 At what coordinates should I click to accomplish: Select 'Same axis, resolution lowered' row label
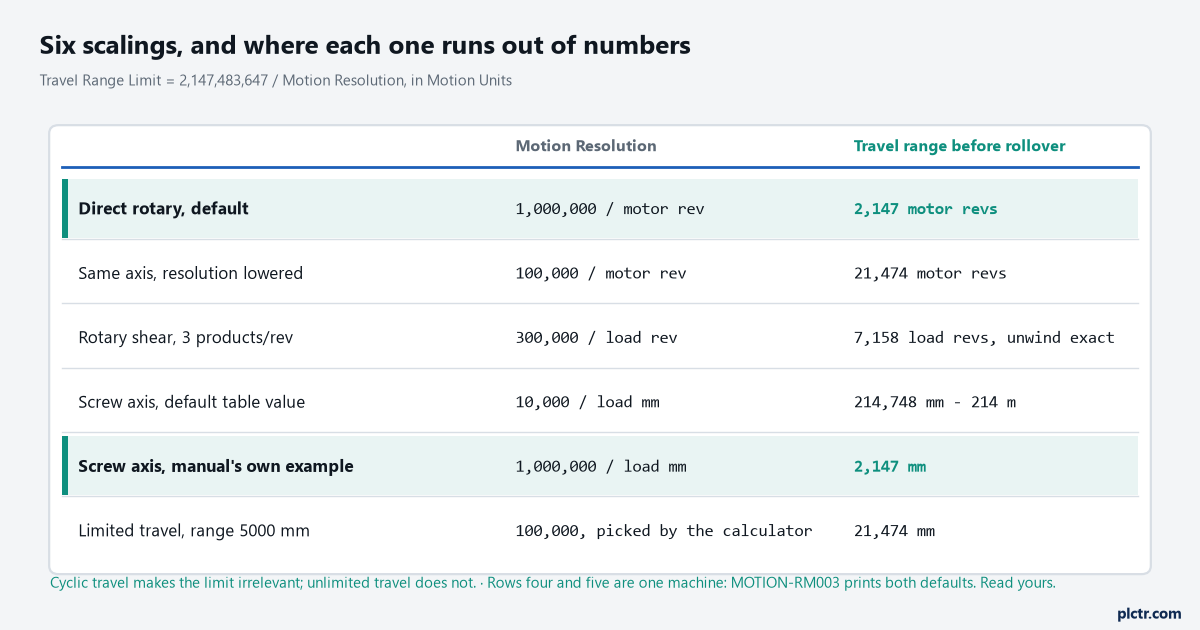pyautogui.click(x=191, y=273)
